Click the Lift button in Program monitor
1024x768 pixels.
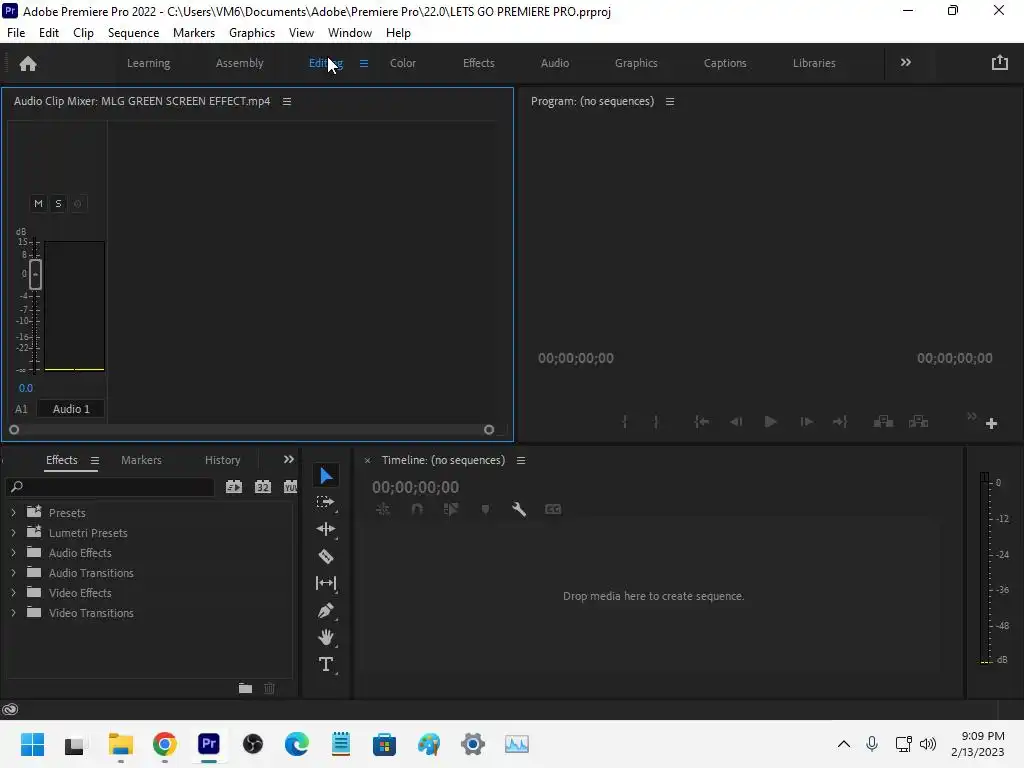coord(884,422)
